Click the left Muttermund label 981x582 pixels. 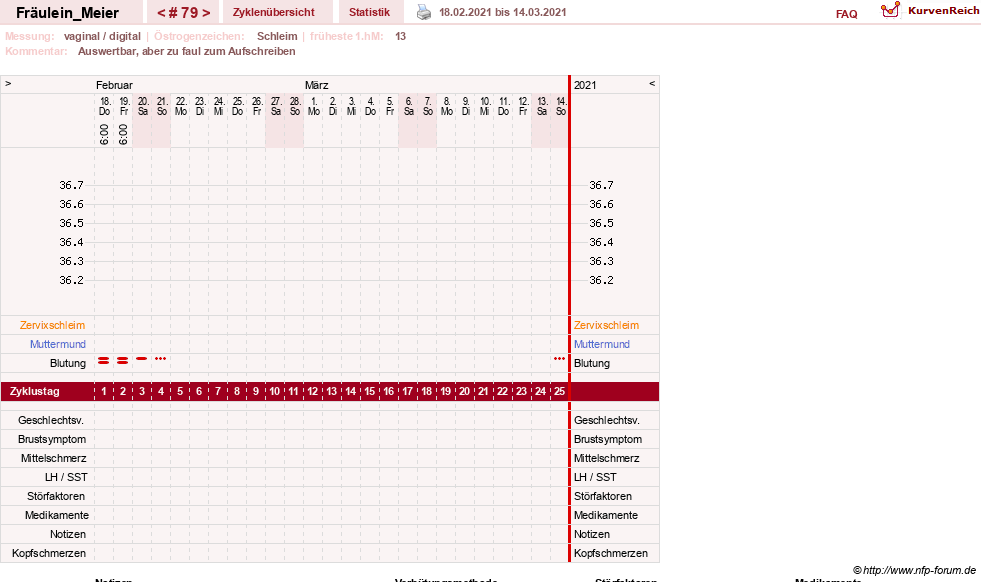[58, 344]
